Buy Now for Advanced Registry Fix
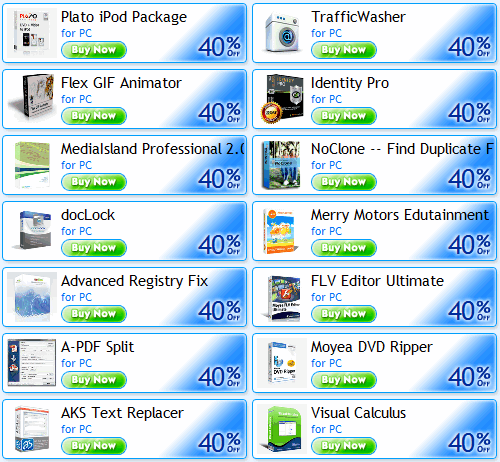The height and width of the screenshot is (462, 500). pyautogui.click(x=94, y=314)
